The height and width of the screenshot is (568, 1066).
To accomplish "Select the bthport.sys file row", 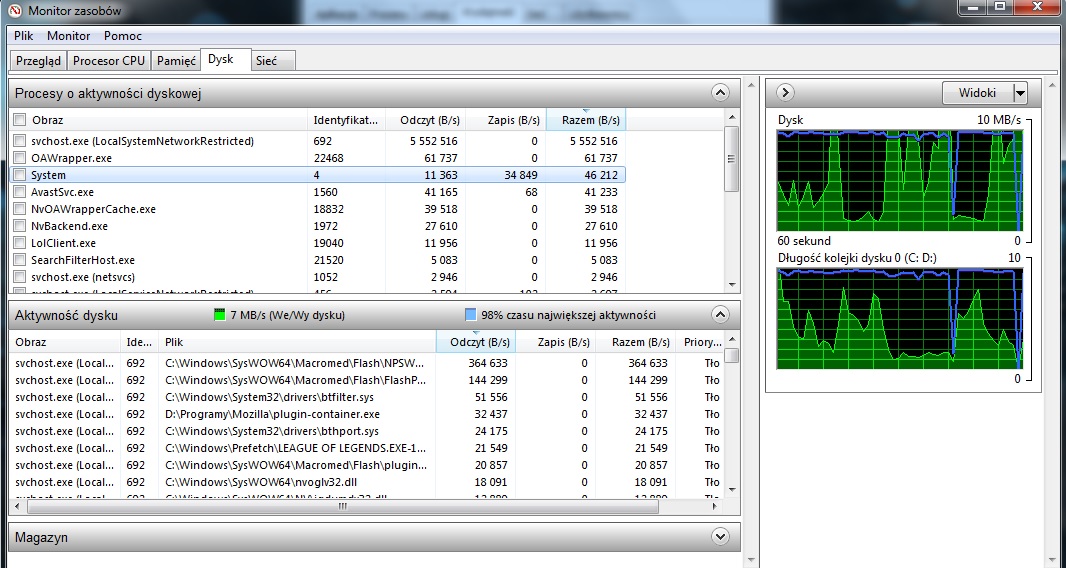I will click(x=366, y=431).
